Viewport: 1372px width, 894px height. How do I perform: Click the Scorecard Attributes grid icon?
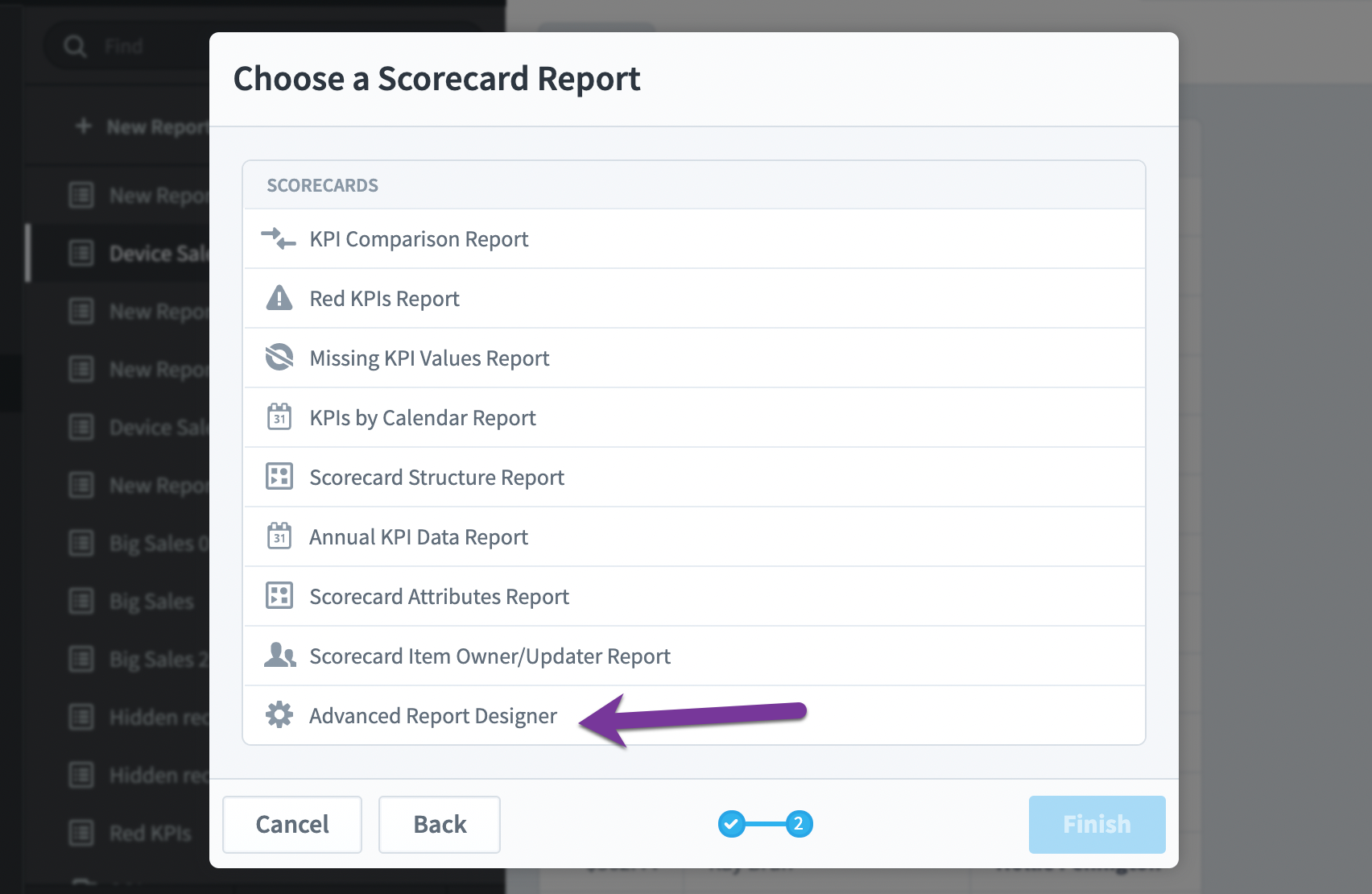pyautogui.click(x=279, y=596)
